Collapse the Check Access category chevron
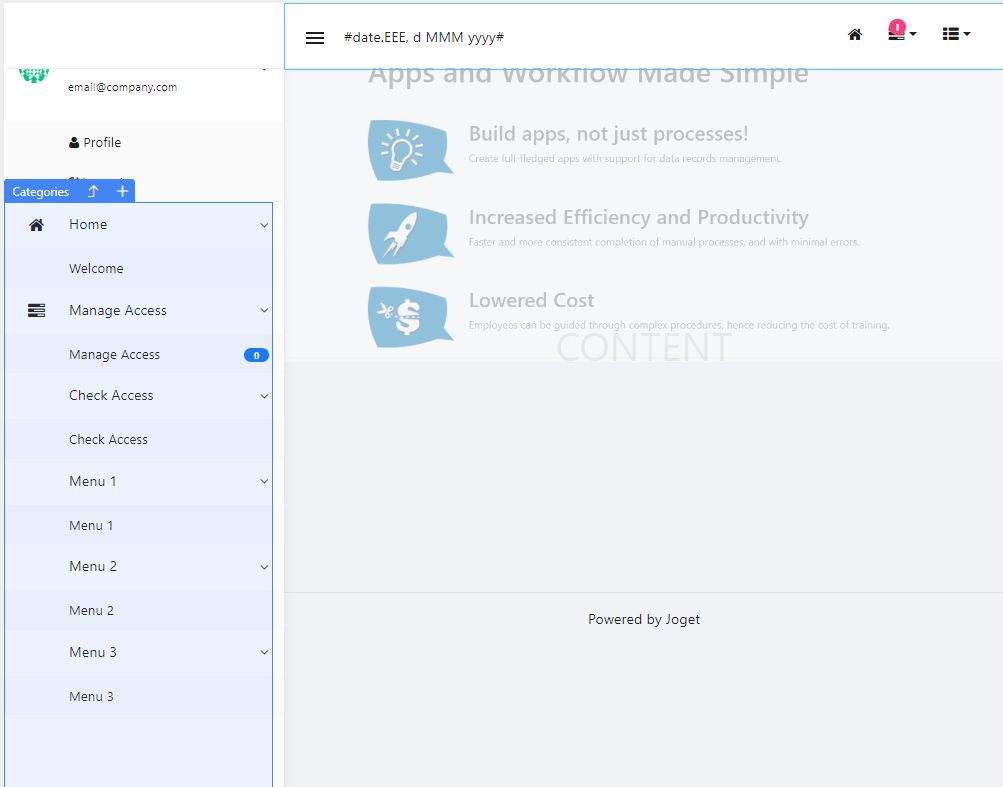The height and width of the screenshot is (787, 1003). pyautogui.click(x=264, y=396)
